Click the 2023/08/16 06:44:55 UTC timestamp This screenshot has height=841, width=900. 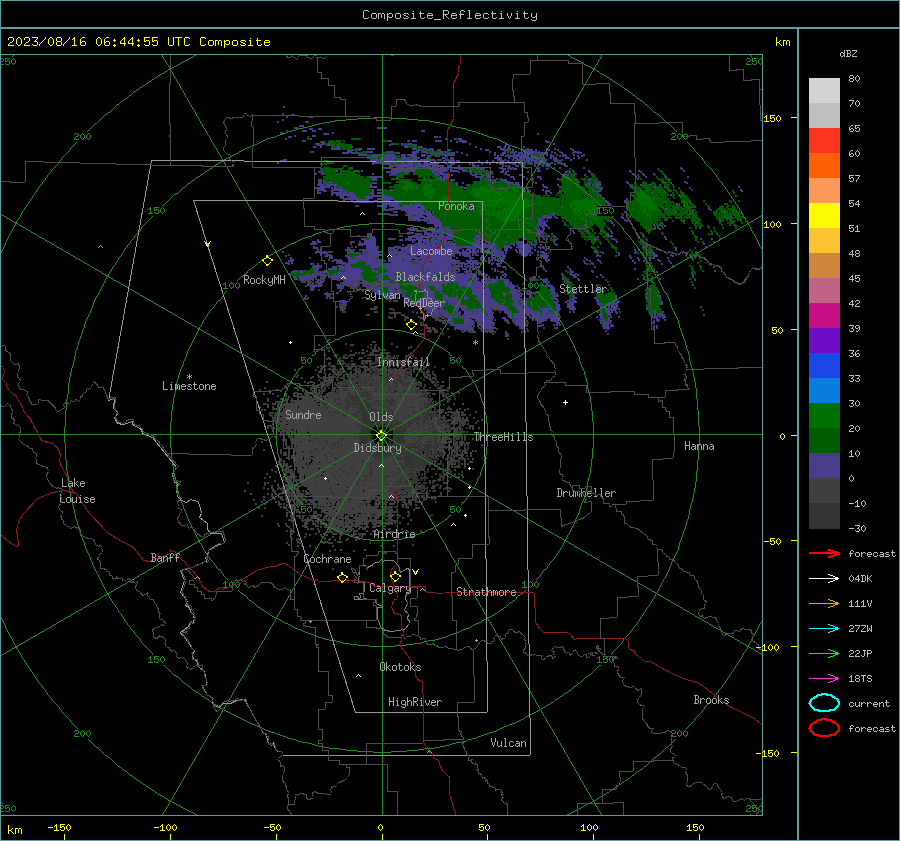point(92,42)
